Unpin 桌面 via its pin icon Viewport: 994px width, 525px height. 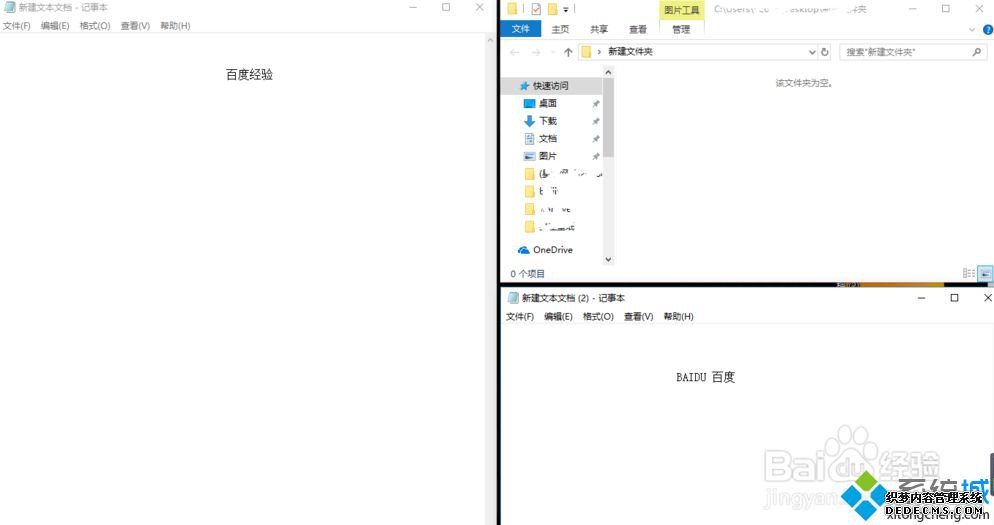coord(595,103)
